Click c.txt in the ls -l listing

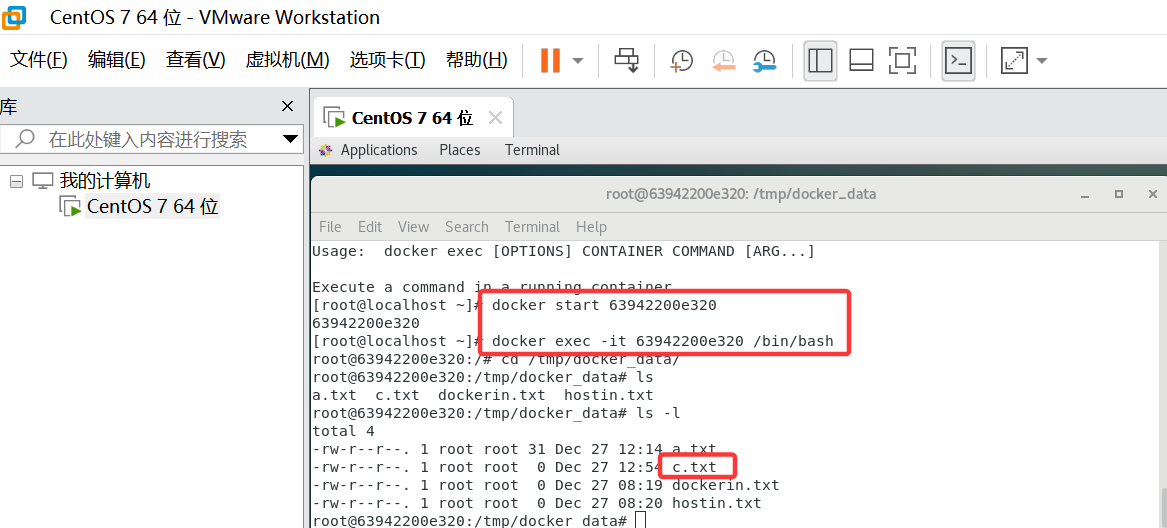click(694, 467)
